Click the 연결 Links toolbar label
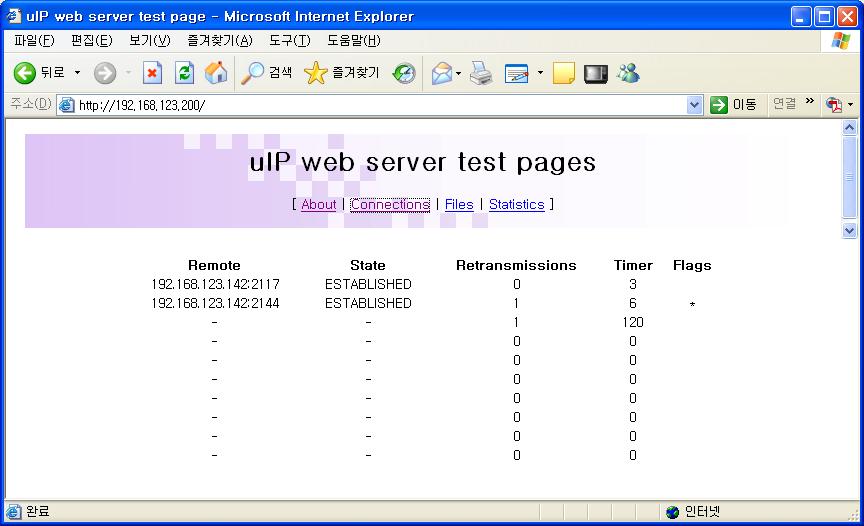 click(785, 104)
